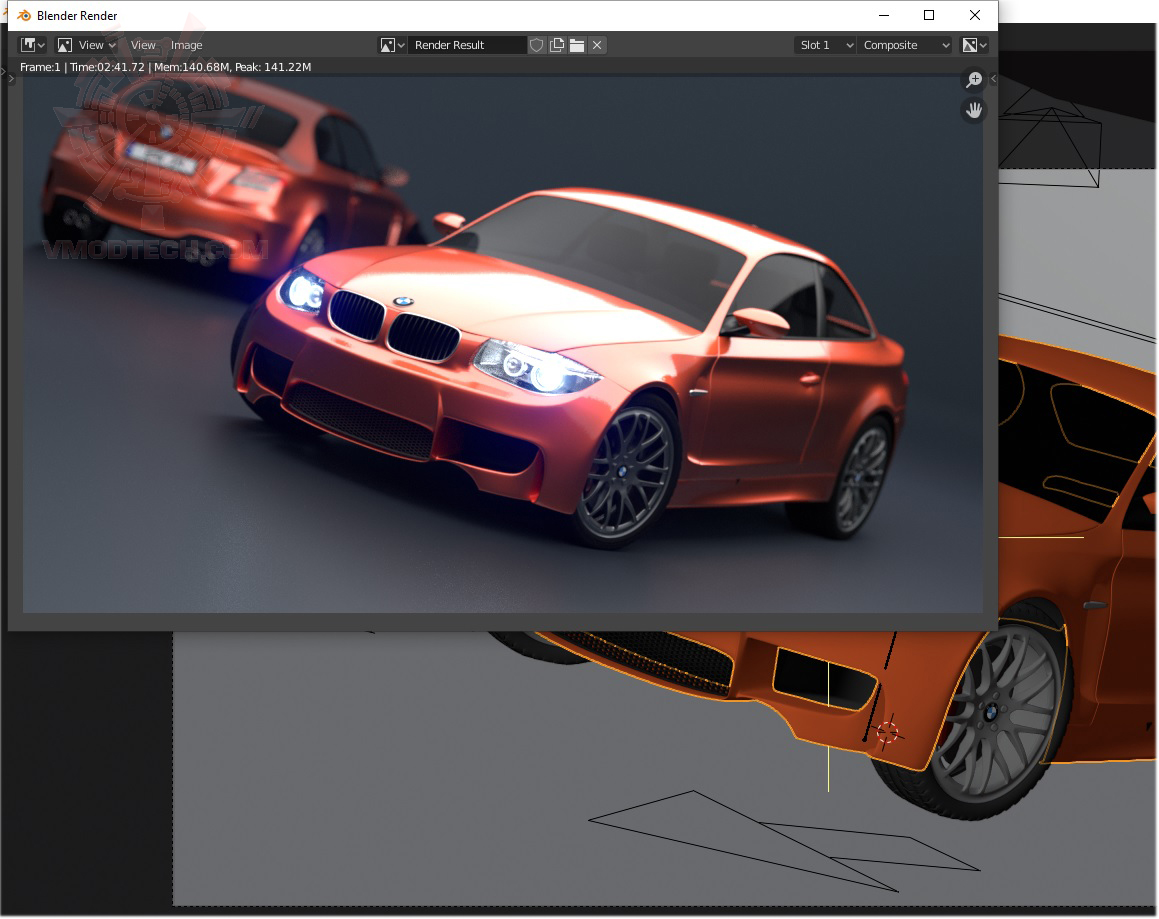This screenshot has height=919, width=1159.
Task: Click the 3D cursor in the background viewport
Action: pyautogui.click(x=887, y=732)
